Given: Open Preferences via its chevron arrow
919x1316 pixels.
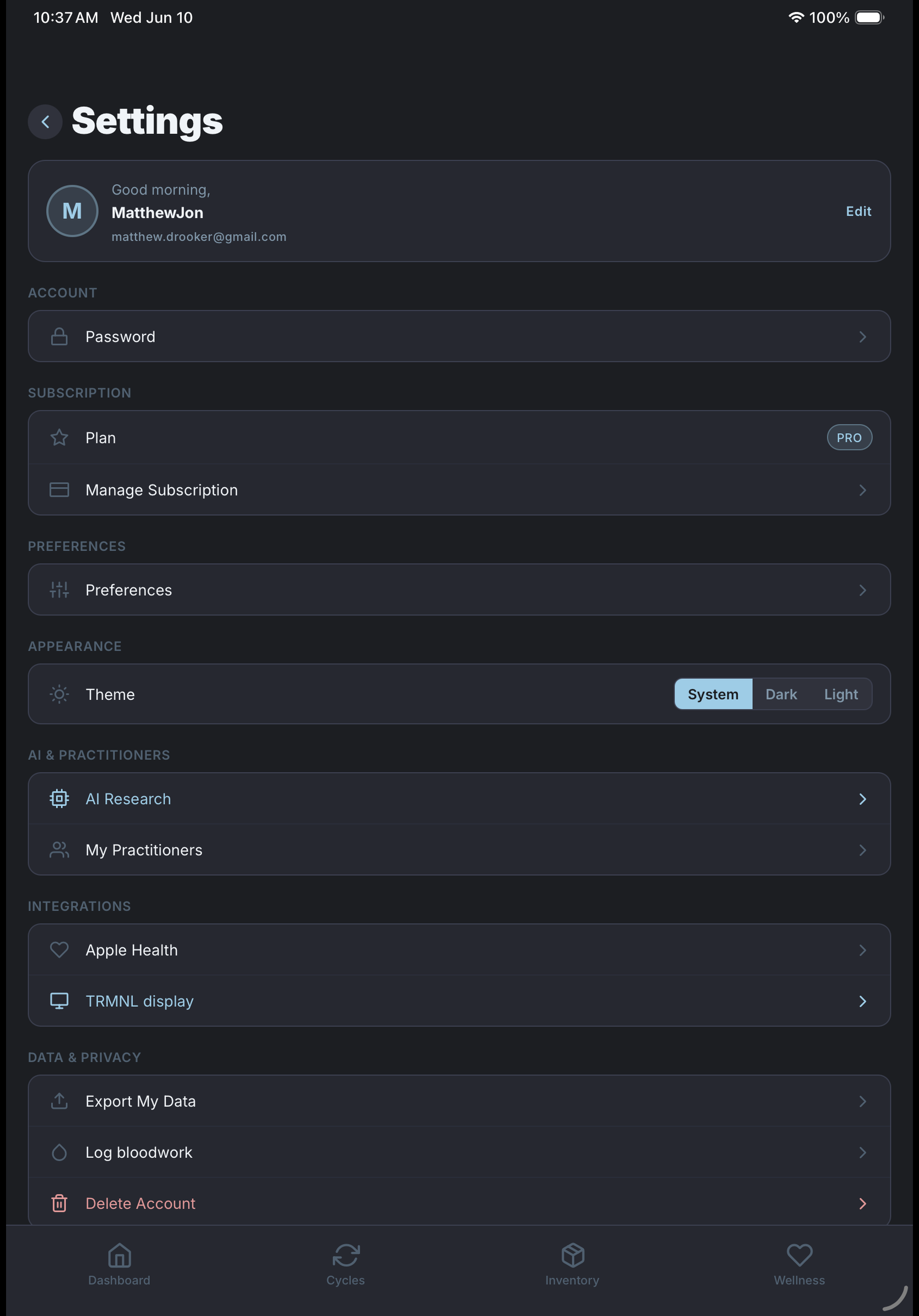Looking at the screenshot, I should [862, 590].
